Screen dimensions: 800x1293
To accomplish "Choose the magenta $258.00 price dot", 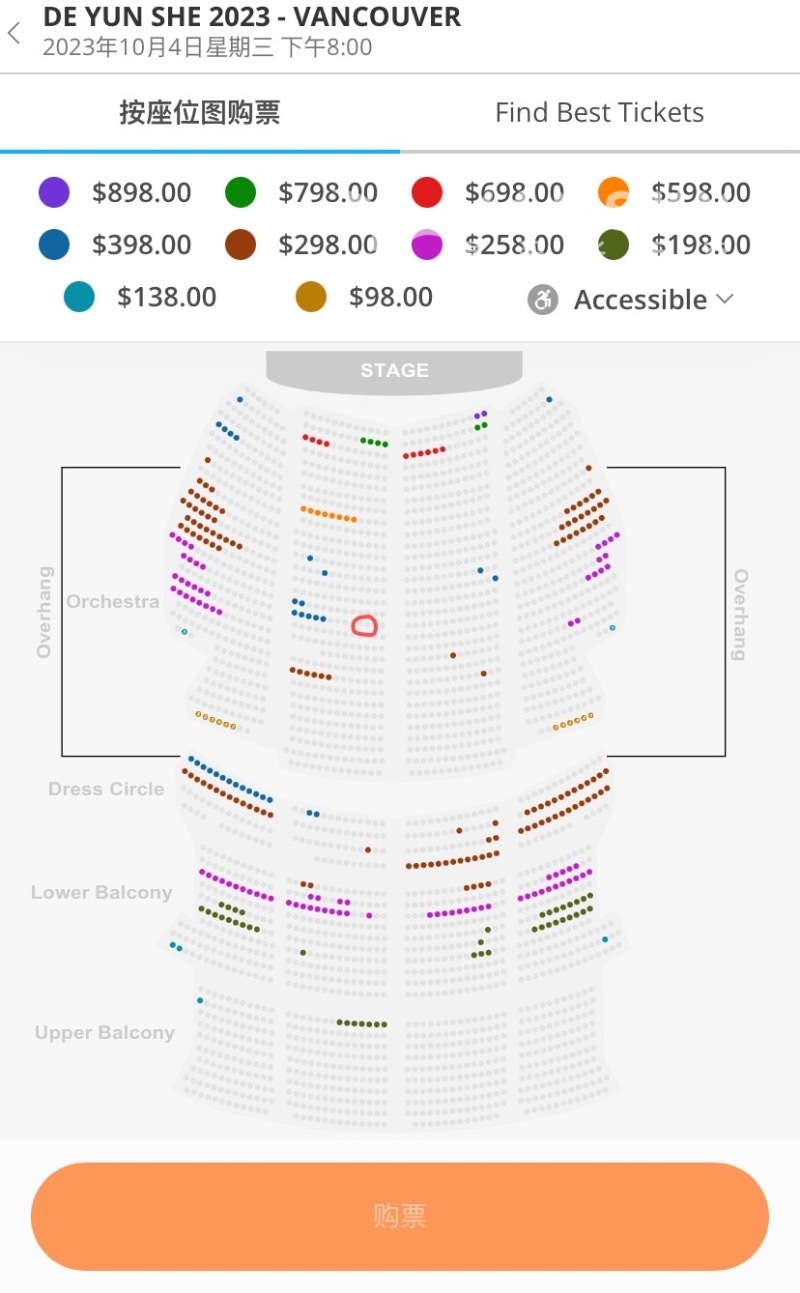I will 427,245.
